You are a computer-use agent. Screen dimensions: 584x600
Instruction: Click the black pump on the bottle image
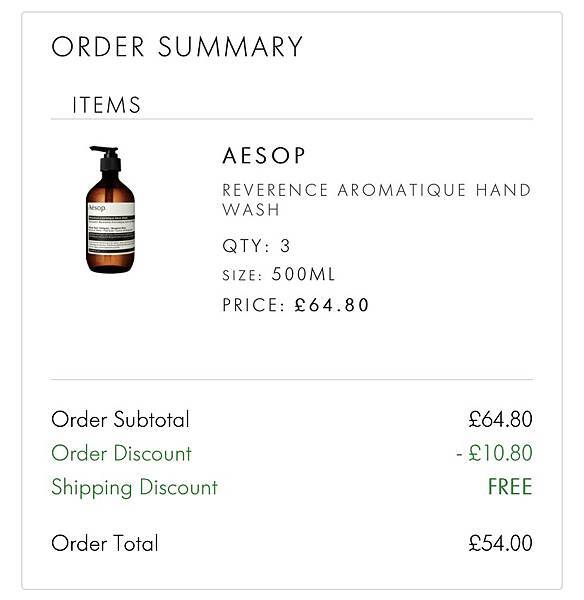click(x=107, y=158)
